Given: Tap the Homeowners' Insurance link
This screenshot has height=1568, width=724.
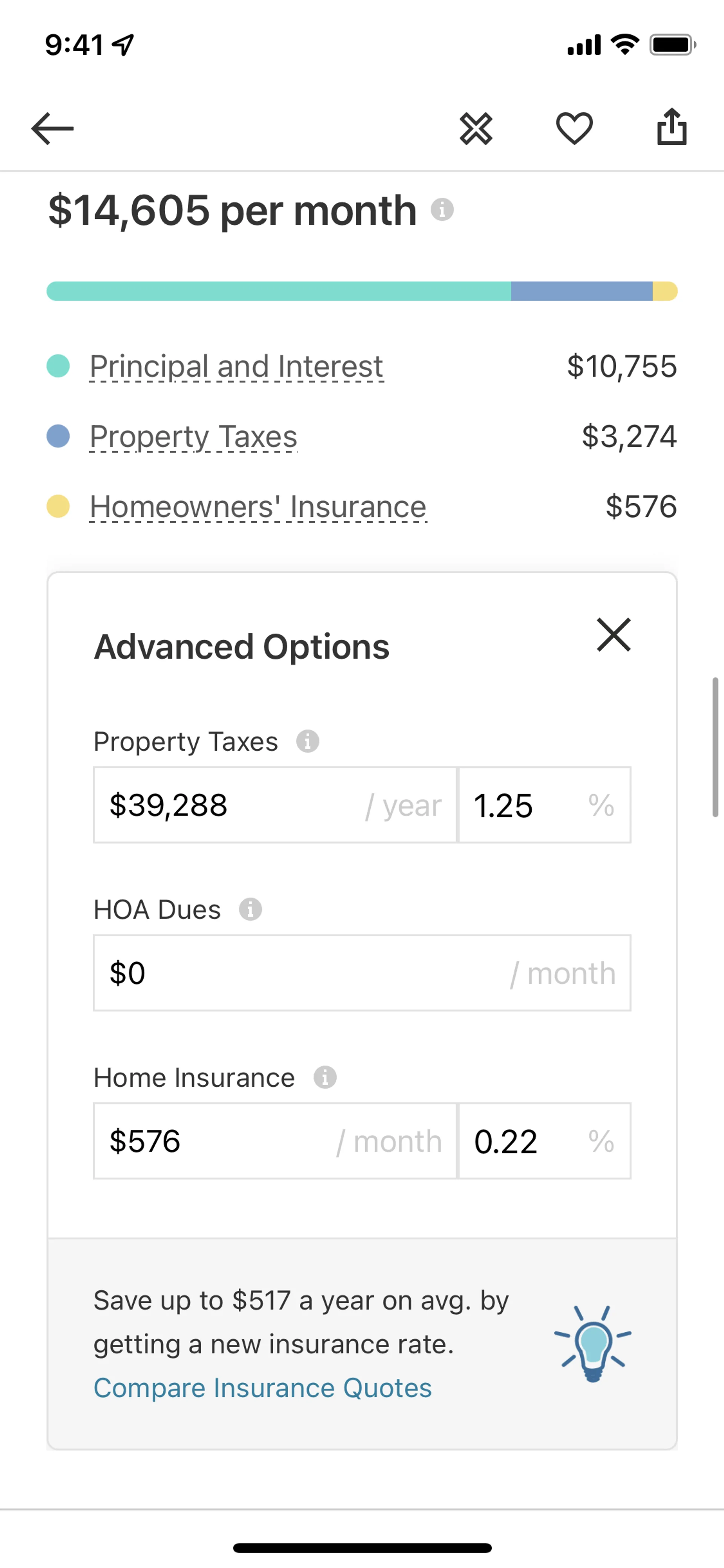Looking at the screenshot, I should point(258,507).
